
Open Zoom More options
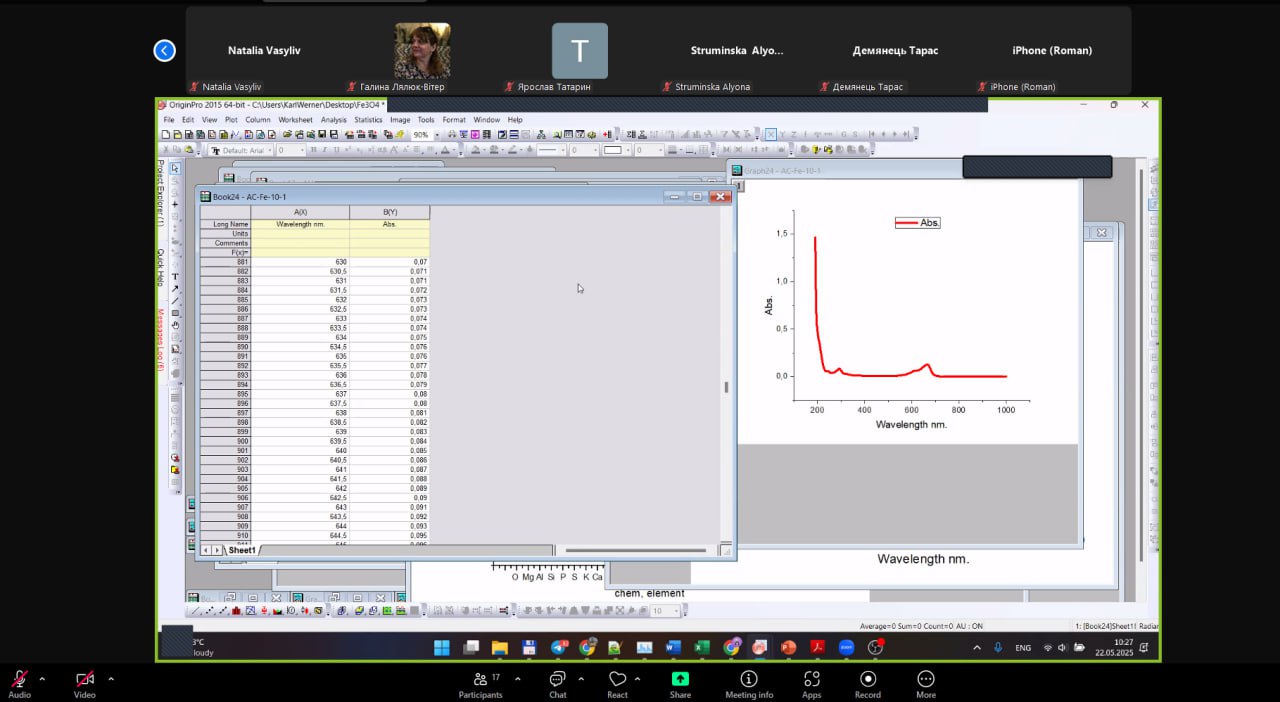point(925,684)
